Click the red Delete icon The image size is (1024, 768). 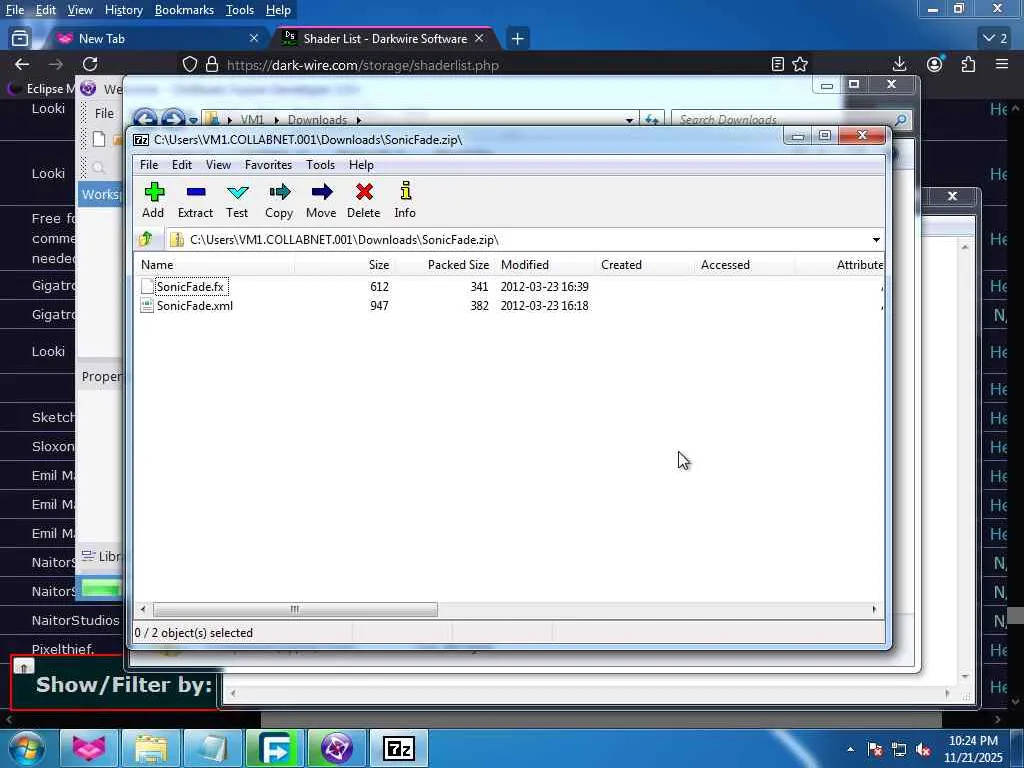(364, 200)
